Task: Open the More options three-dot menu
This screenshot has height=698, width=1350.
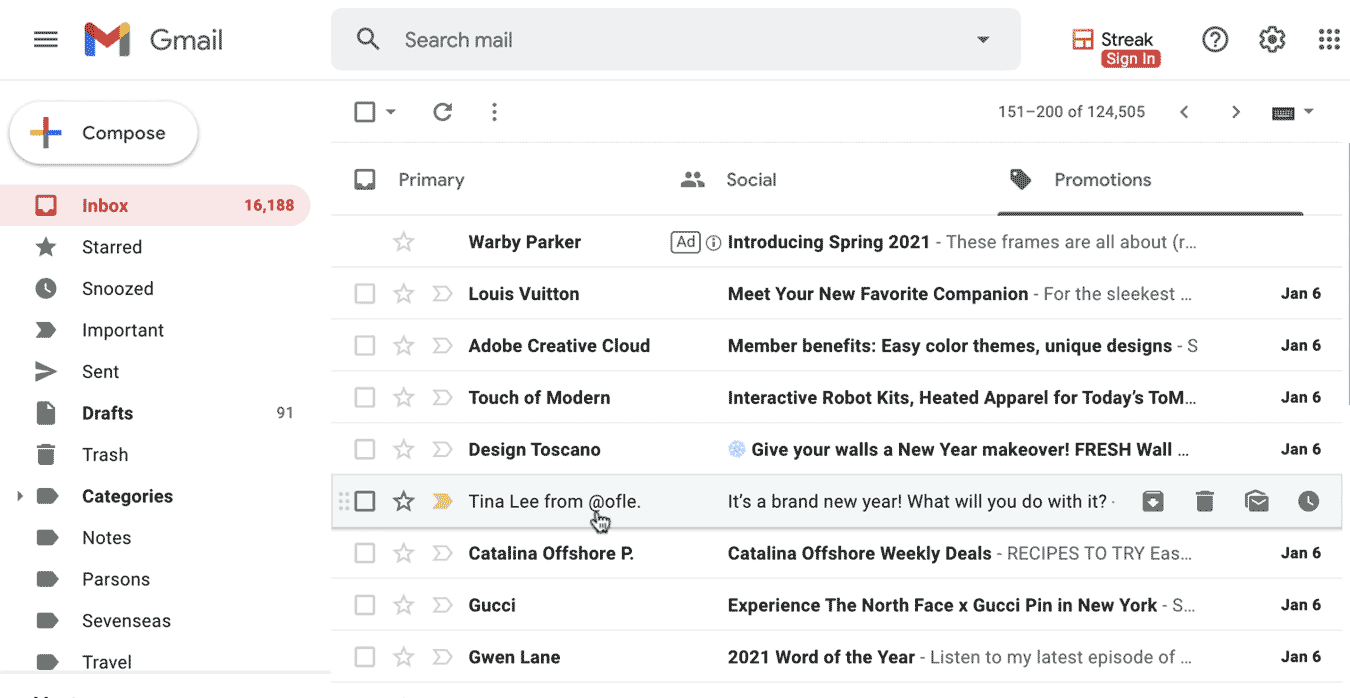Action: (x=494, y=112)
